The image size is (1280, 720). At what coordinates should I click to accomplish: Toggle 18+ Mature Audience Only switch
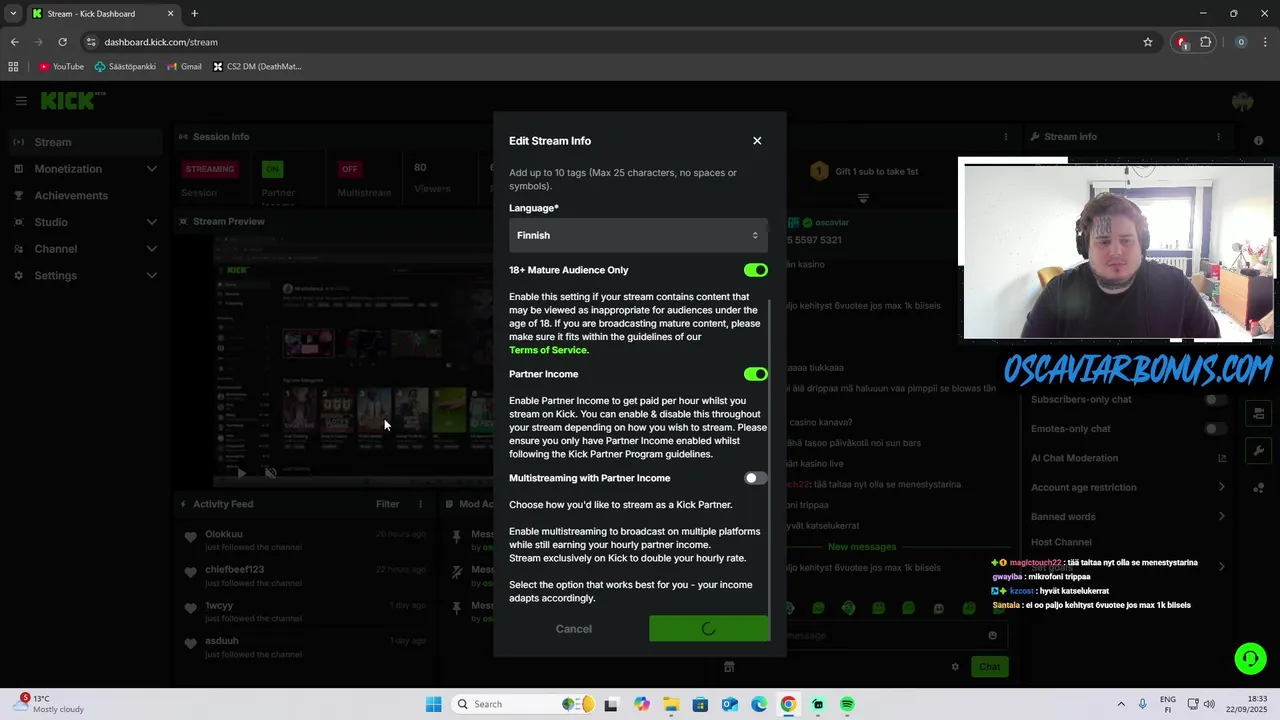tap(755, 270)
